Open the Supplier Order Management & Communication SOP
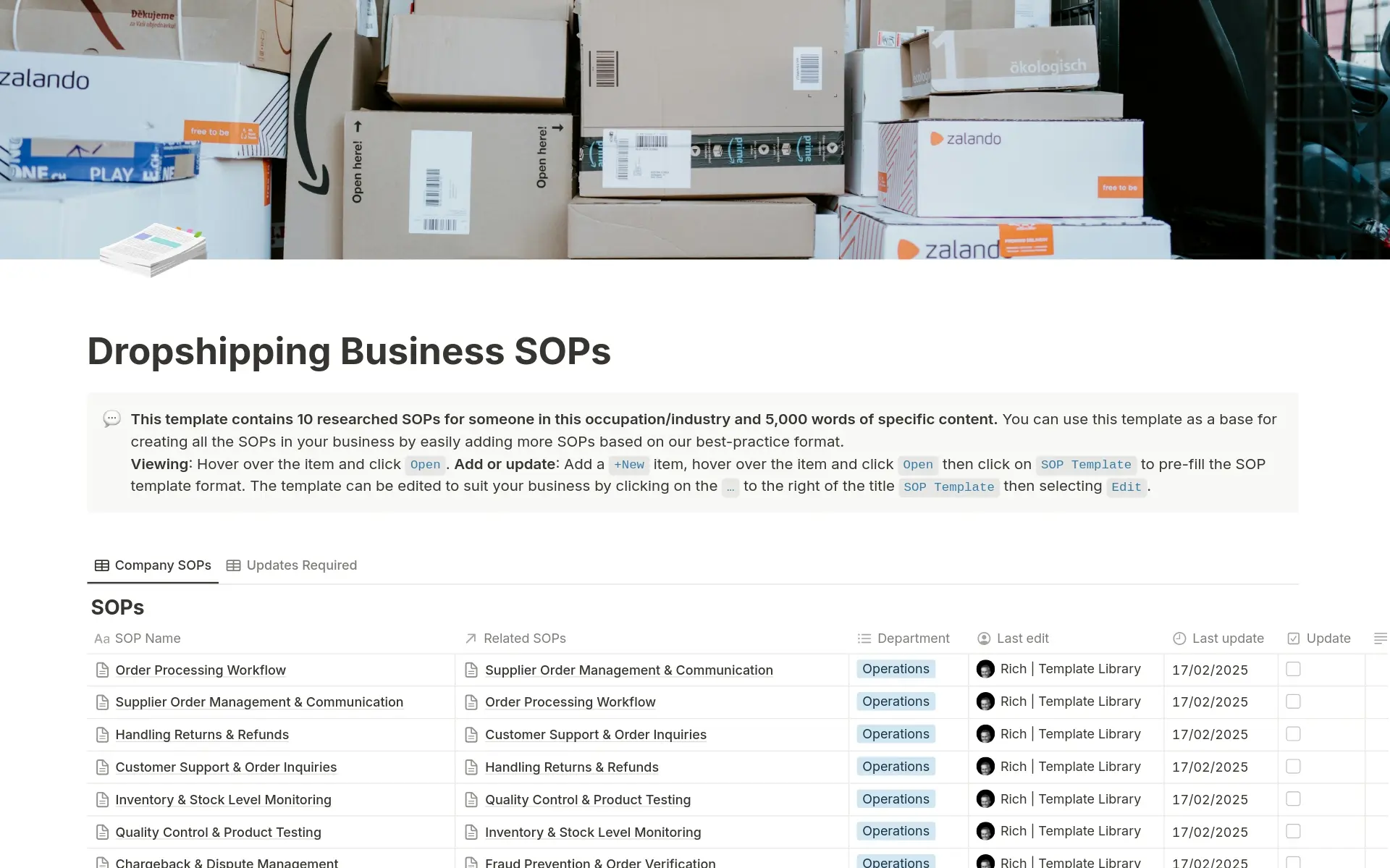 click(x=259, y=701)
